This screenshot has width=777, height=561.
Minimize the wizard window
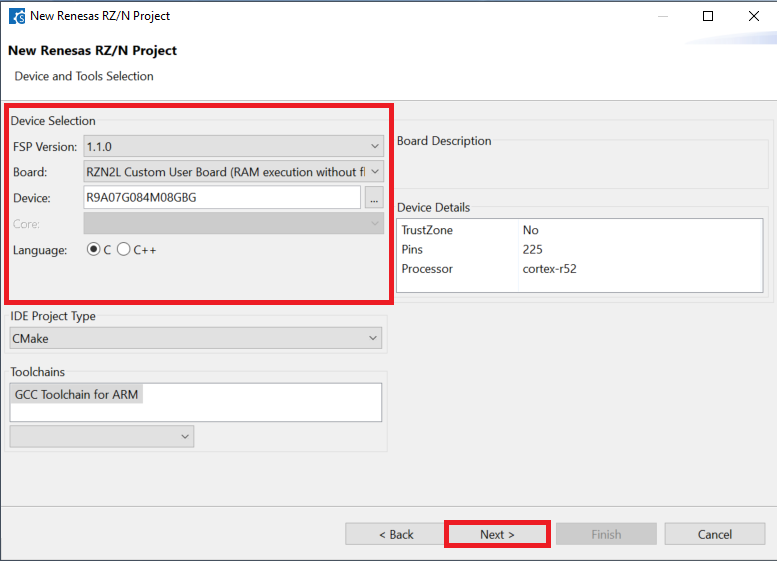(x=663, y=16)
